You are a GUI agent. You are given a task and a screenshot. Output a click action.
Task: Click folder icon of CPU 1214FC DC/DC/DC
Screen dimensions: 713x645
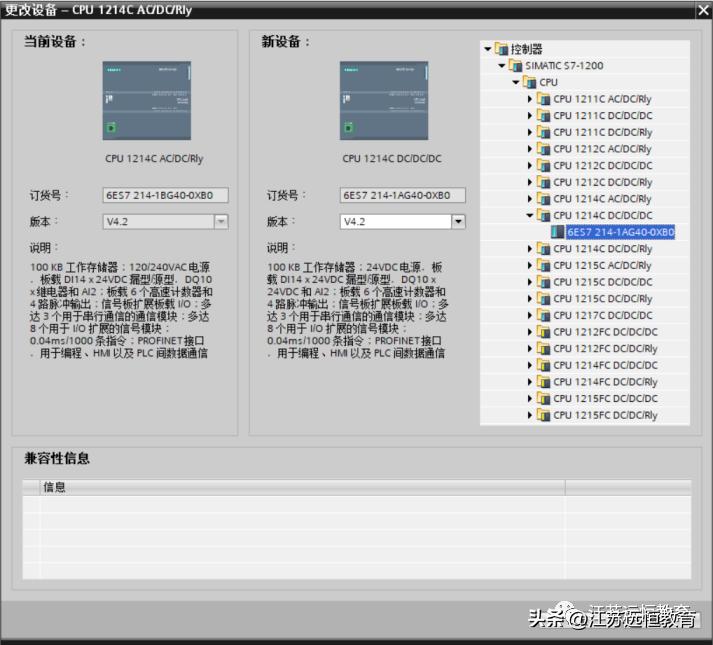click(x=543, y=365)
